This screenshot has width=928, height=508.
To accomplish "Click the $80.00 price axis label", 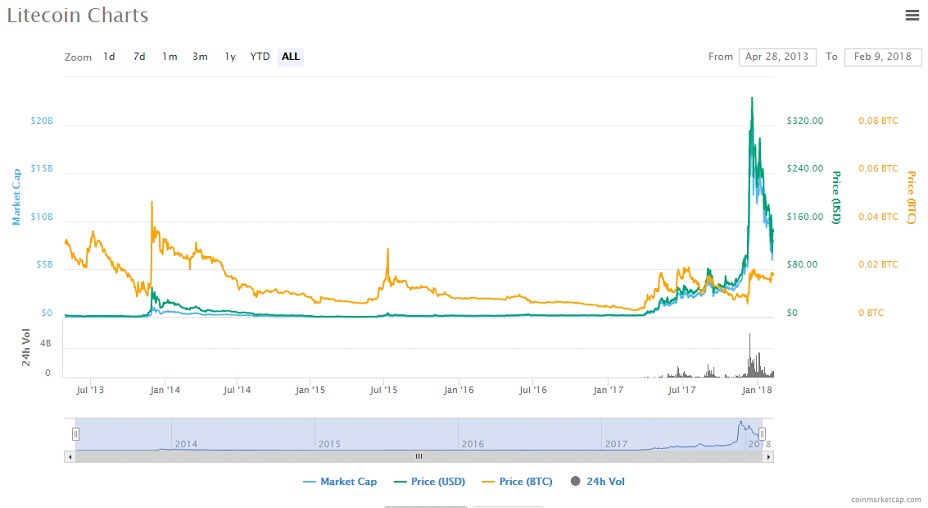I will (x=802, y=265).
